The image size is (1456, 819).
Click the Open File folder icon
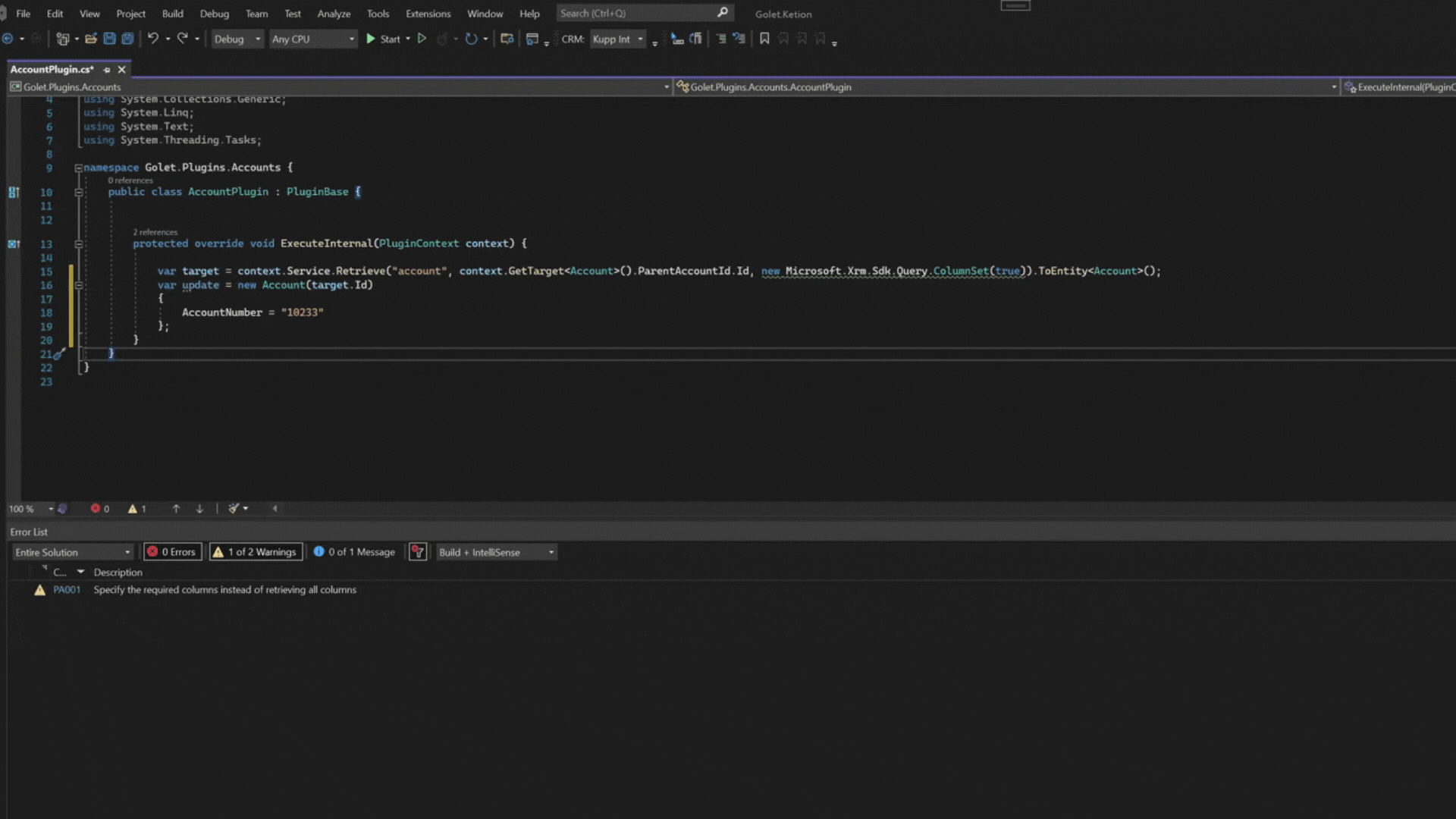coord(91,39)
